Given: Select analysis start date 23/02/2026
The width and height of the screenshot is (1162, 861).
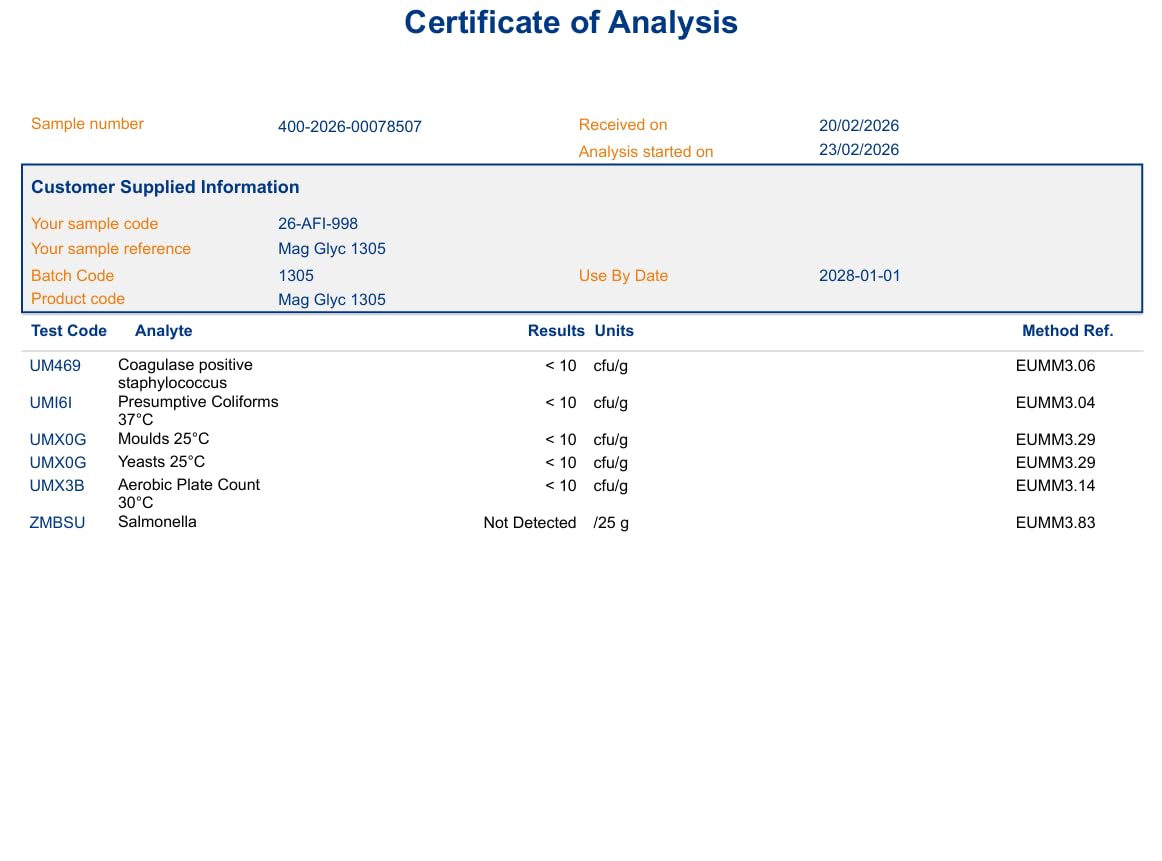Looking at the screenshot, I should click(x=859, y=150).
